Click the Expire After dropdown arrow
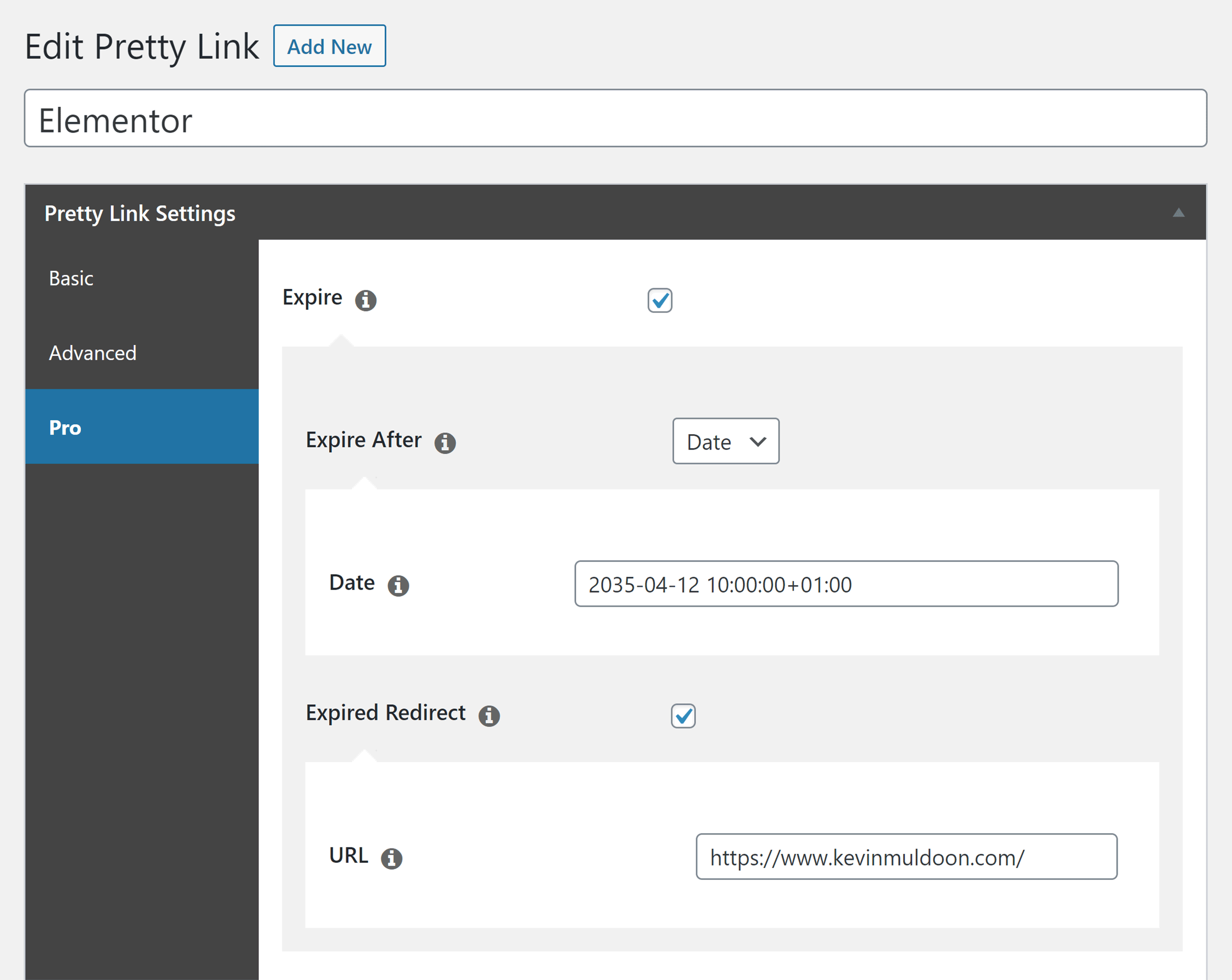 tap(757, 441)
